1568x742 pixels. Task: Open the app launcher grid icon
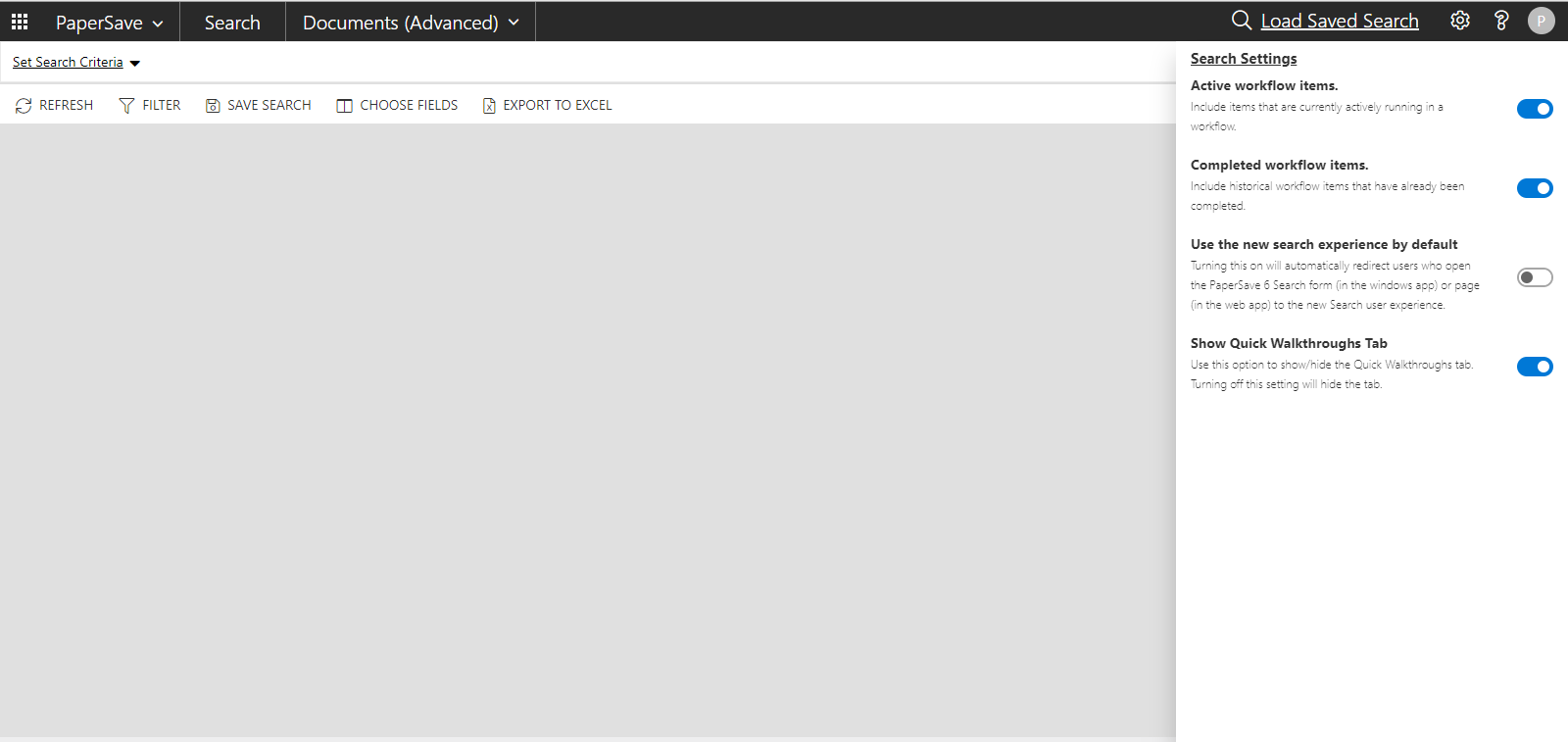(x=20, y=22)
